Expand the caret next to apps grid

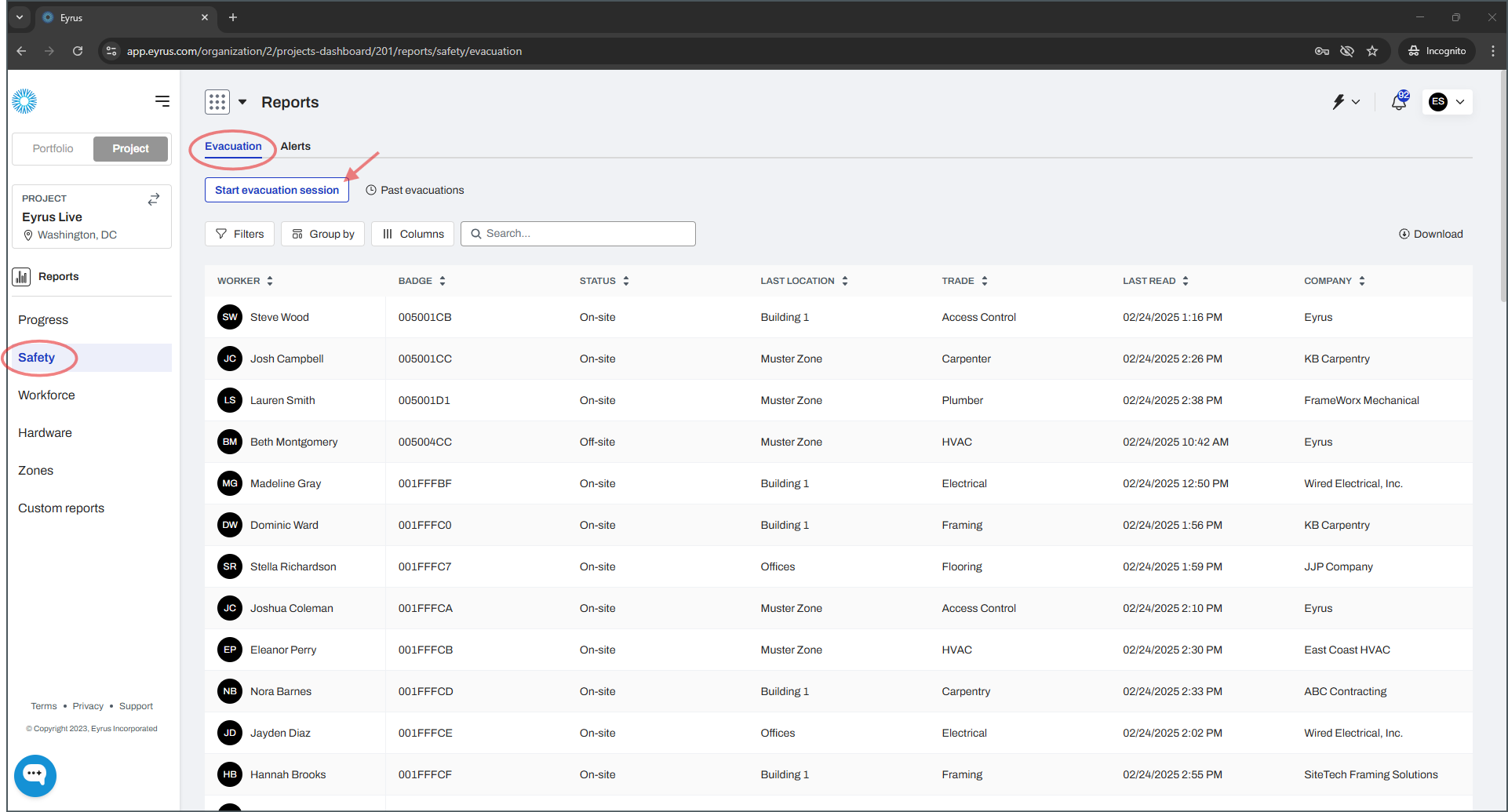click(x=242, y=102)
